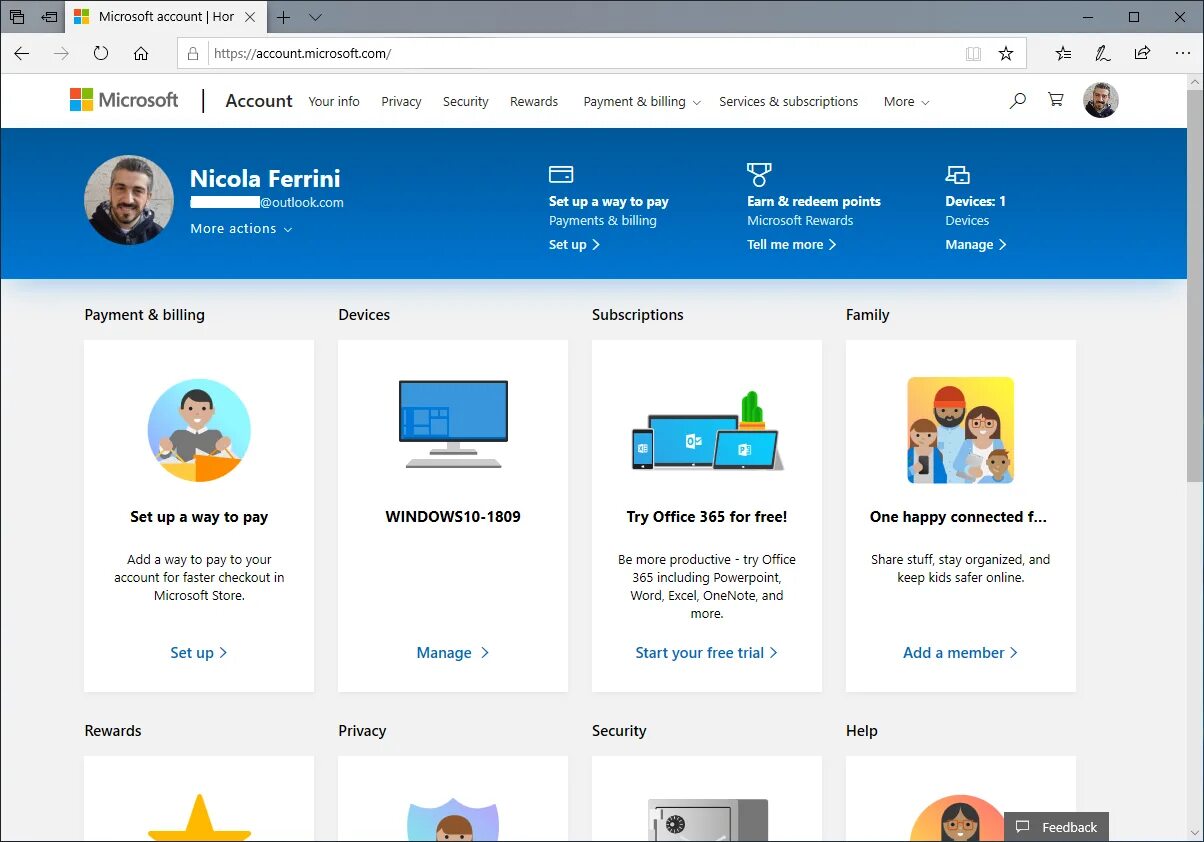Click the Rewards trophy icon in banner
1204x842 pixels.
(759, 175)
